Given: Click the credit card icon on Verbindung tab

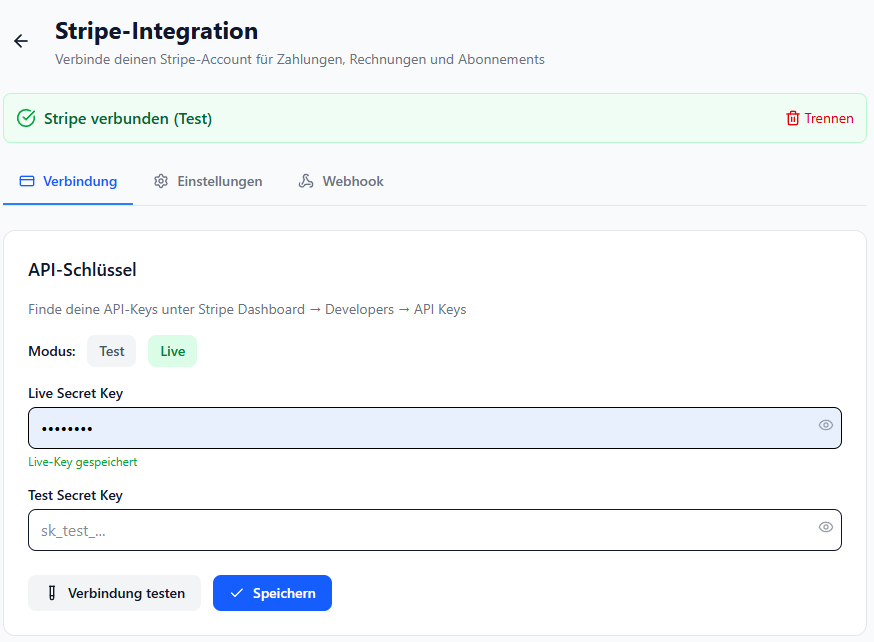Looking at the screenshot, I should (x=27, y=181).
